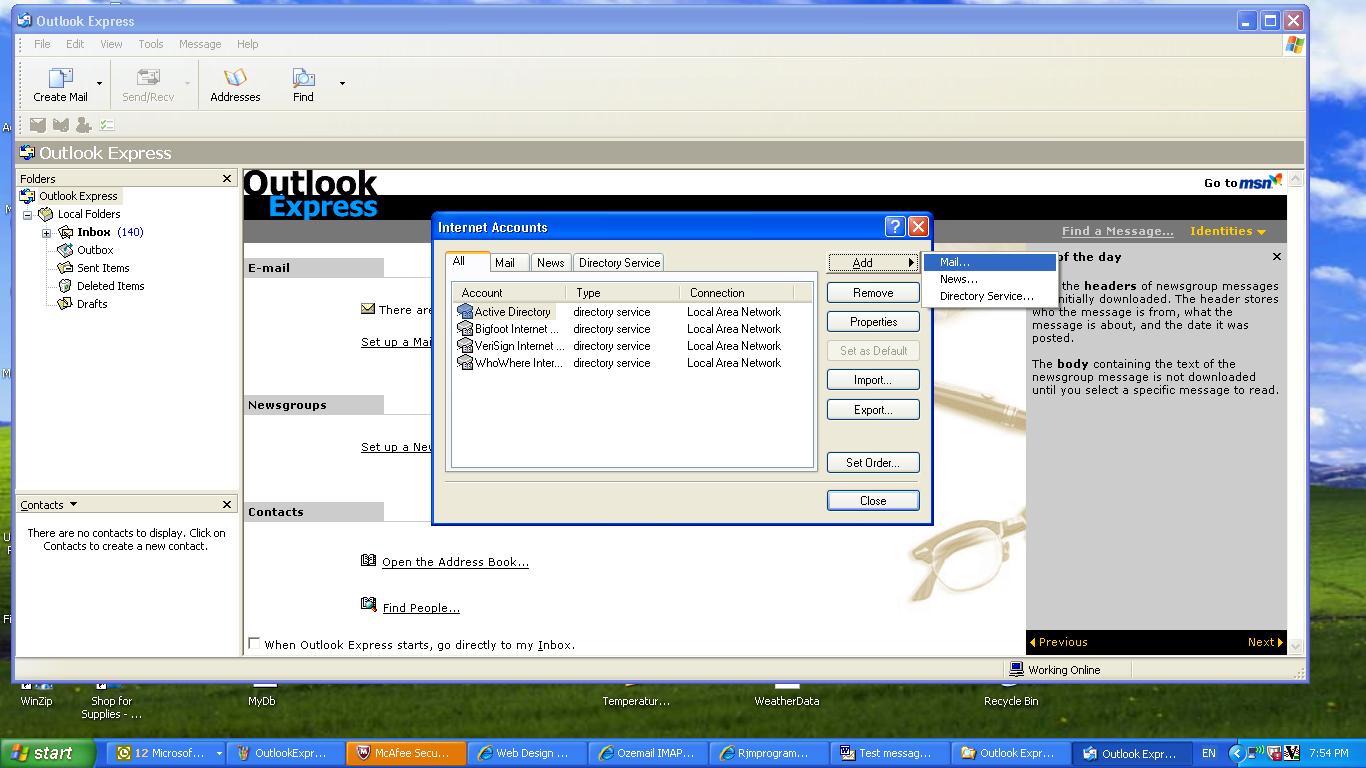Select the Drafts folder

coord(91,304)
